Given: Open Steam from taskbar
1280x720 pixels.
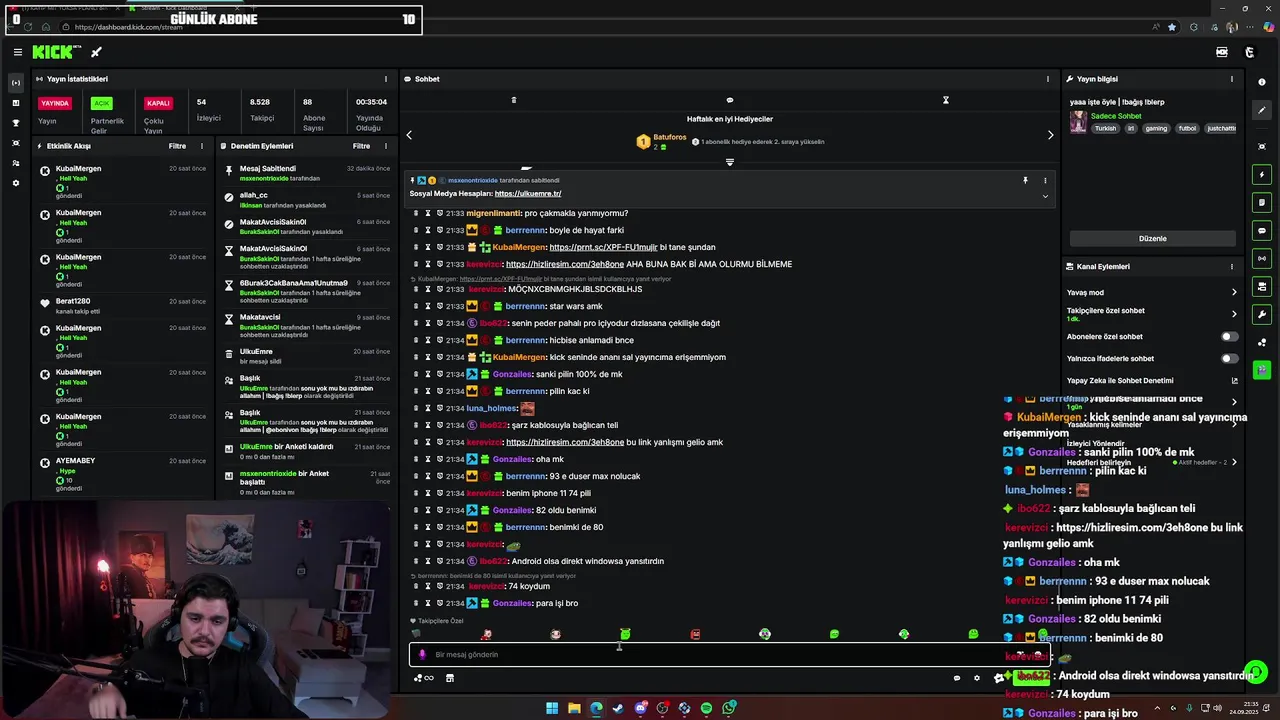Looking at the screenshot, I should click(618, 708).
